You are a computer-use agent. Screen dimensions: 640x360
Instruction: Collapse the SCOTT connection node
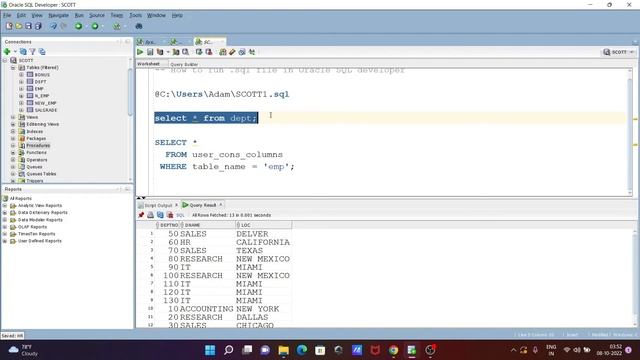[x=5, y=60]
